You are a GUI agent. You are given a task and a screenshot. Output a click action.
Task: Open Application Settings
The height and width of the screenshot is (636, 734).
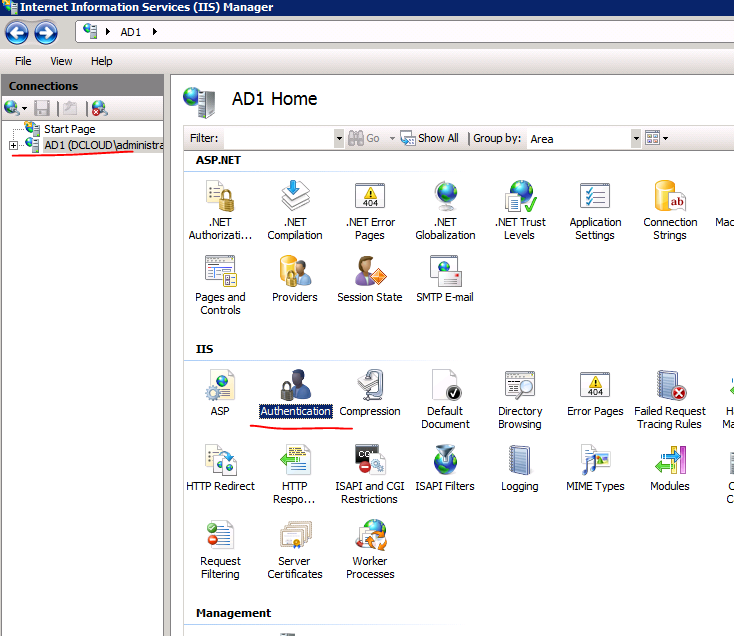(595, 210)
